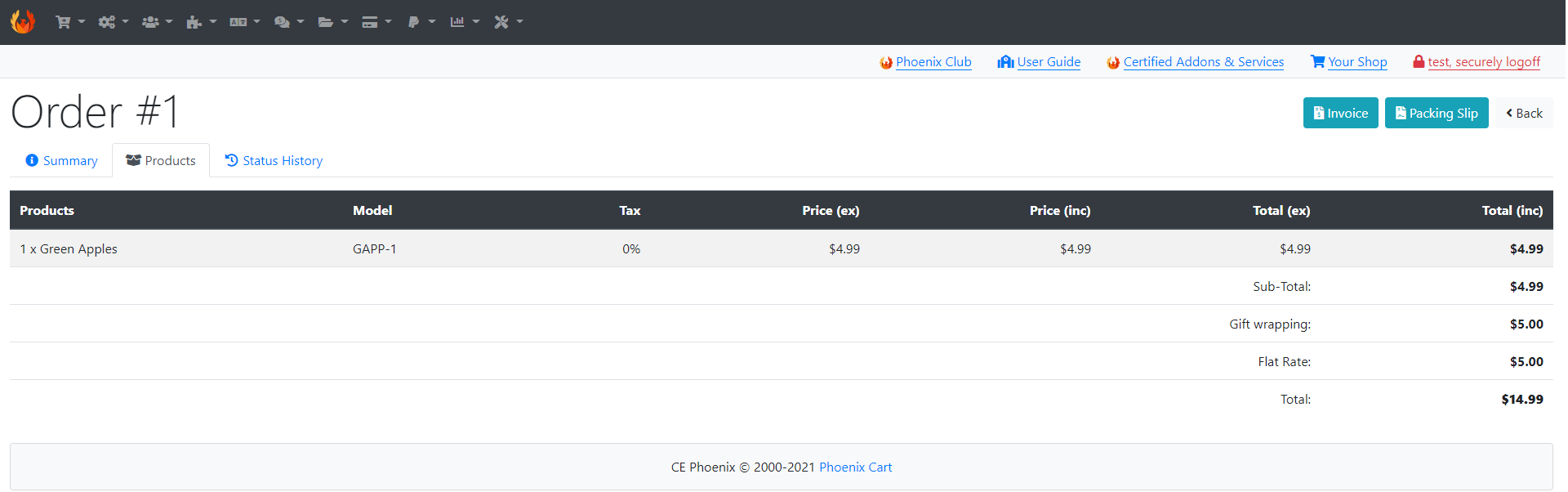Open the shopping cart plus menu
Image resolution: width=1568 pixels, height=492 pixels.
pos(70,22)
